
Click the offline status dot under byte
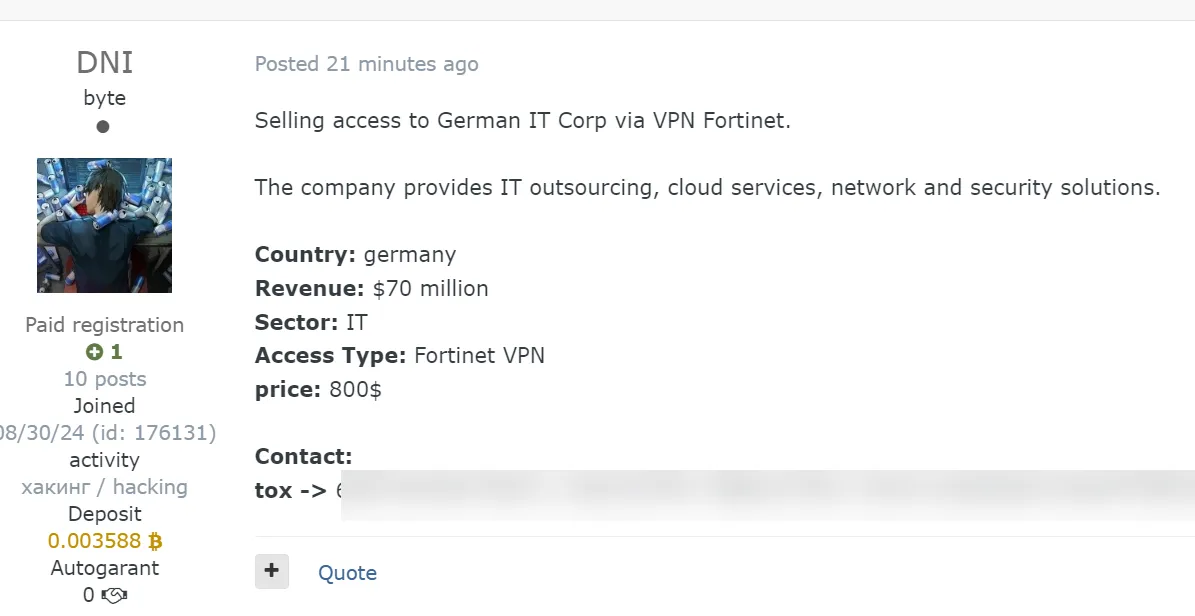(103, 127)
